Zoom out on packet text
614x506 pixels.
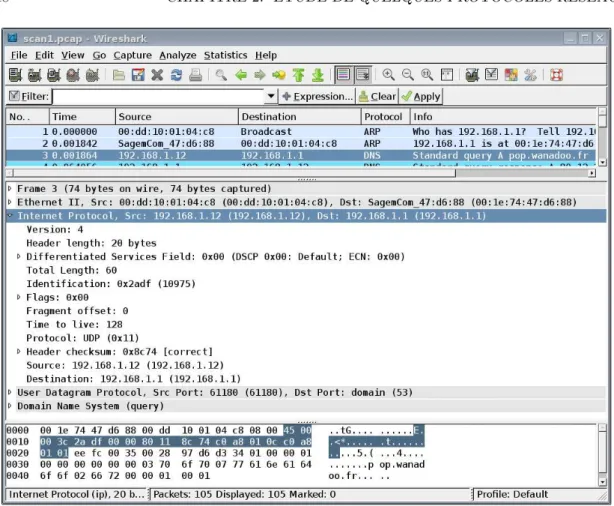tap(408, 75)
